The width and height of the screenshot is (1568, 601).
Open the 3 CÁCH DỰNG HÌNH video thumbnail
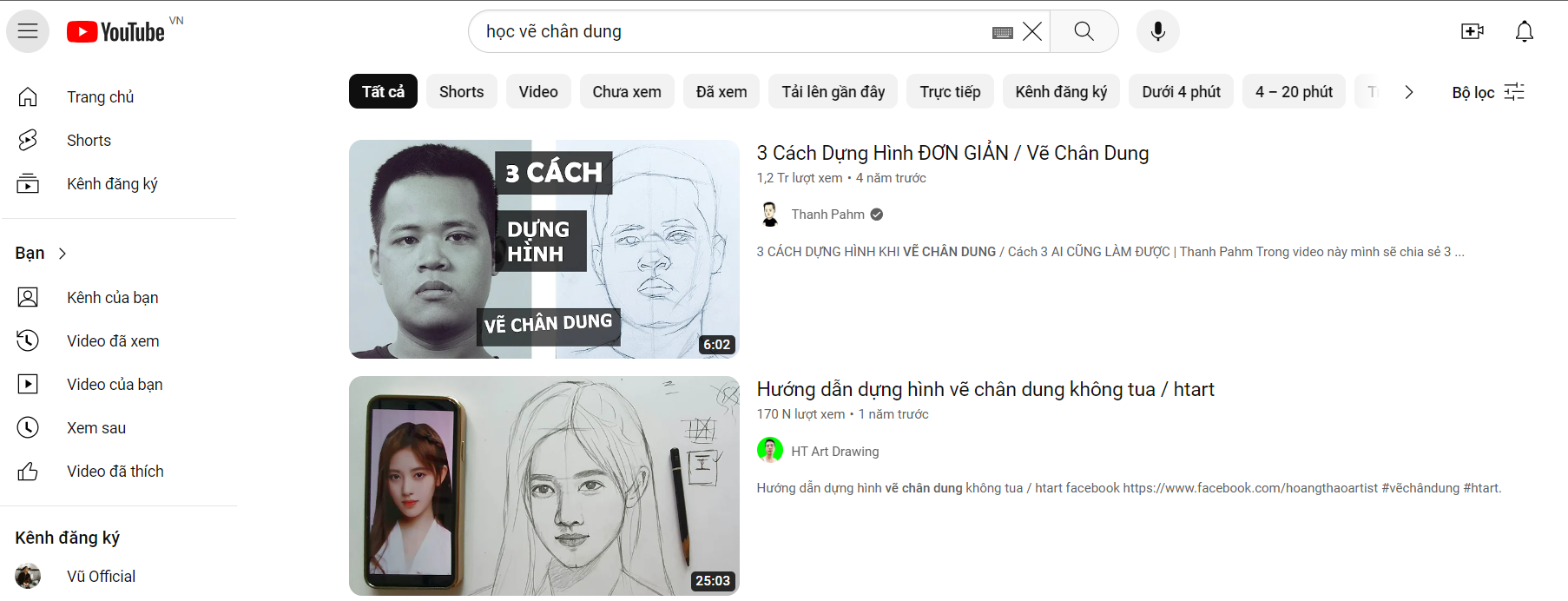(x=544, y=249)
